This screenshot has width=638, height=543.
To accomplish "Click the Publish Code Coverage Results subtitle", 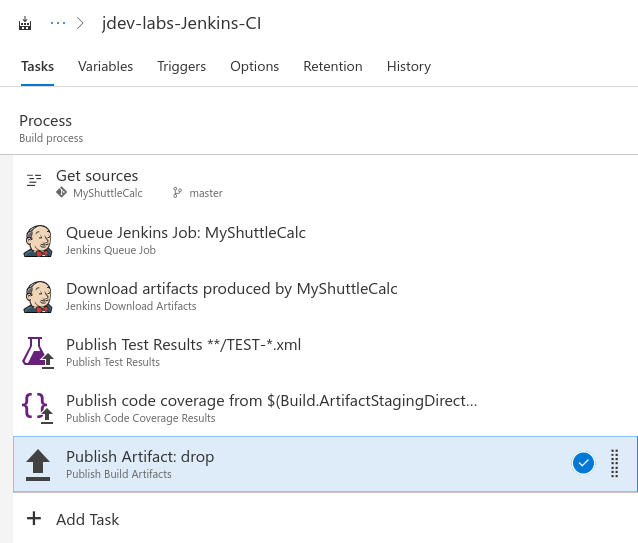I will 140,418.
